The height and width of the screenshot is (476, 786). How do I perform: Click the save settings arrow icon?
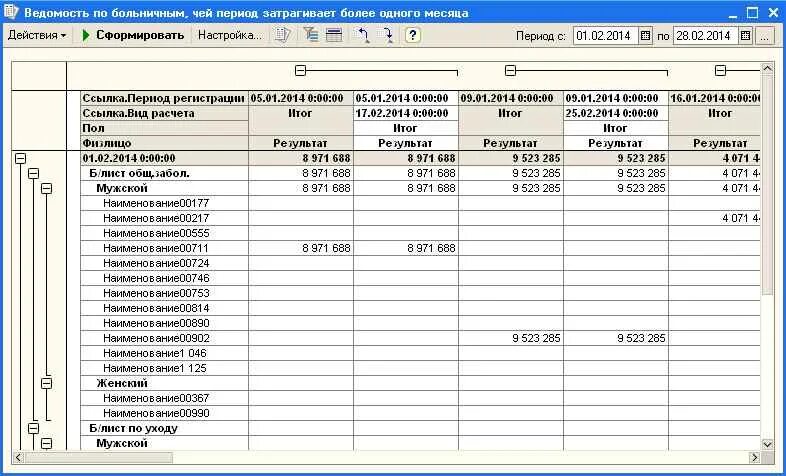[387, 35]
